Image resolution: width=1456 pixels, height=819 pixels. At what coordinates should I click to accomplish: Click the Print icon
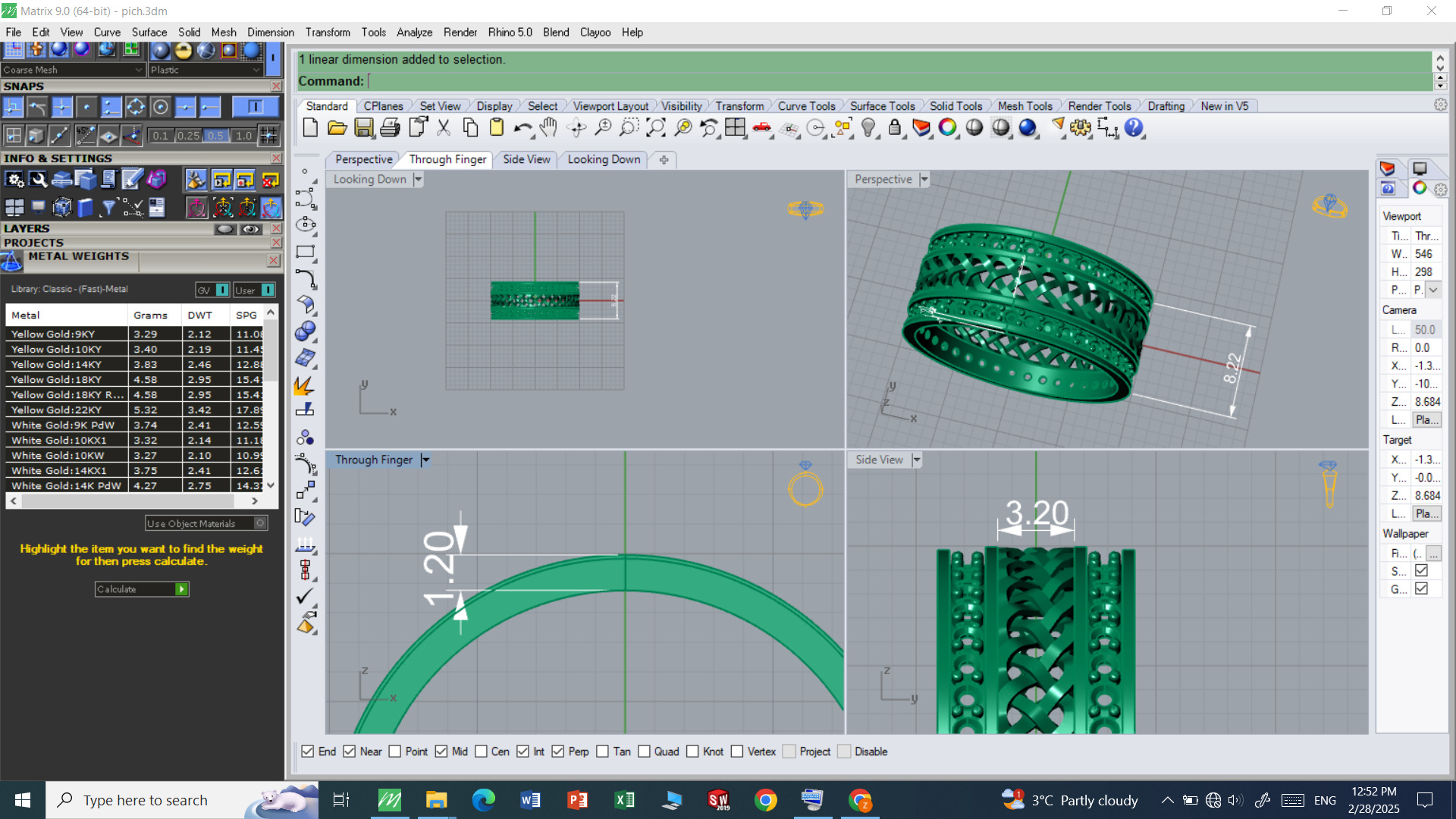tap(390, 127)
